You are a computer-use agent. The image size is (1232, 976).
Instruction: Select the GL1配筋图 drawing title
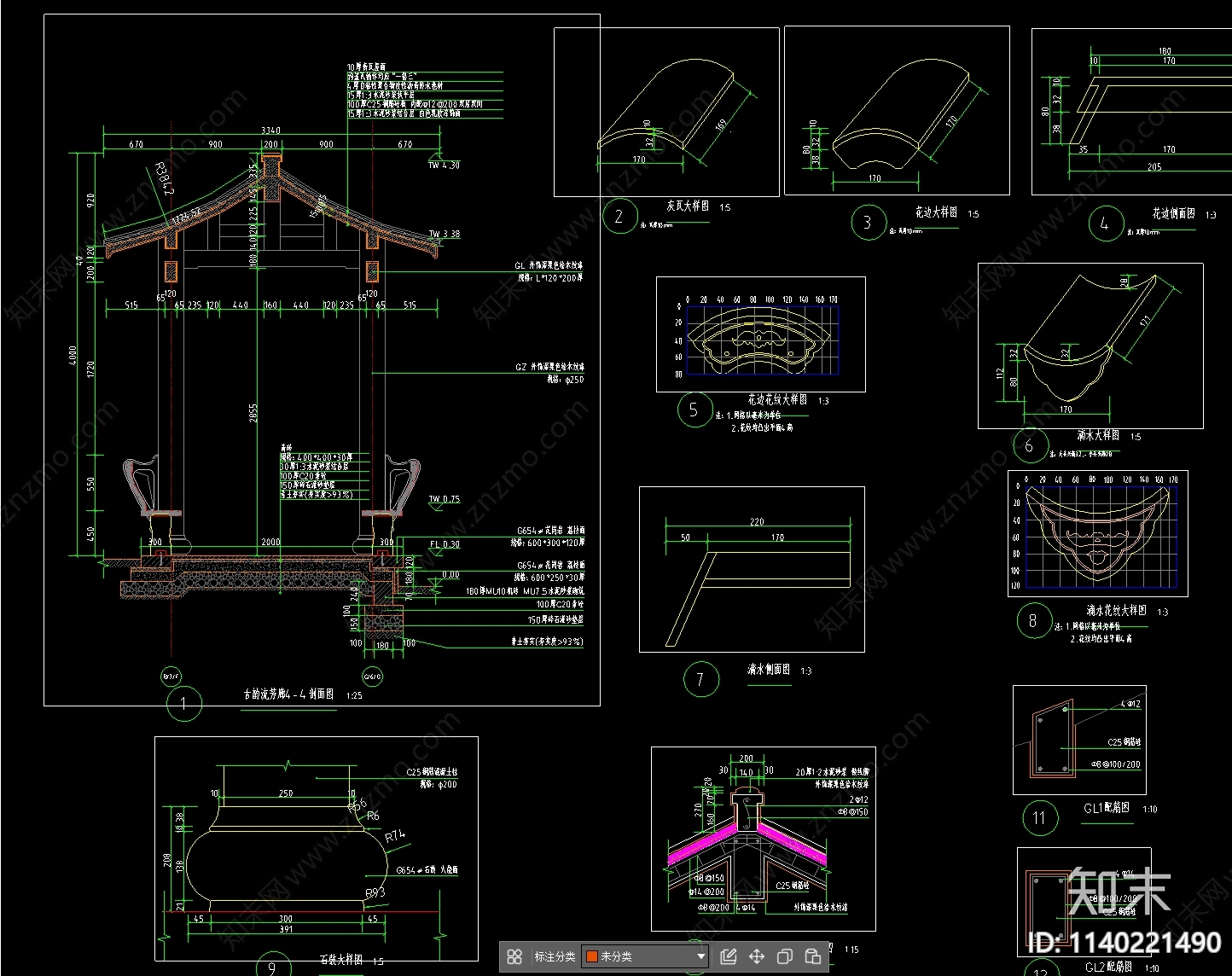pyautogui.click(x=1107, y=808)
